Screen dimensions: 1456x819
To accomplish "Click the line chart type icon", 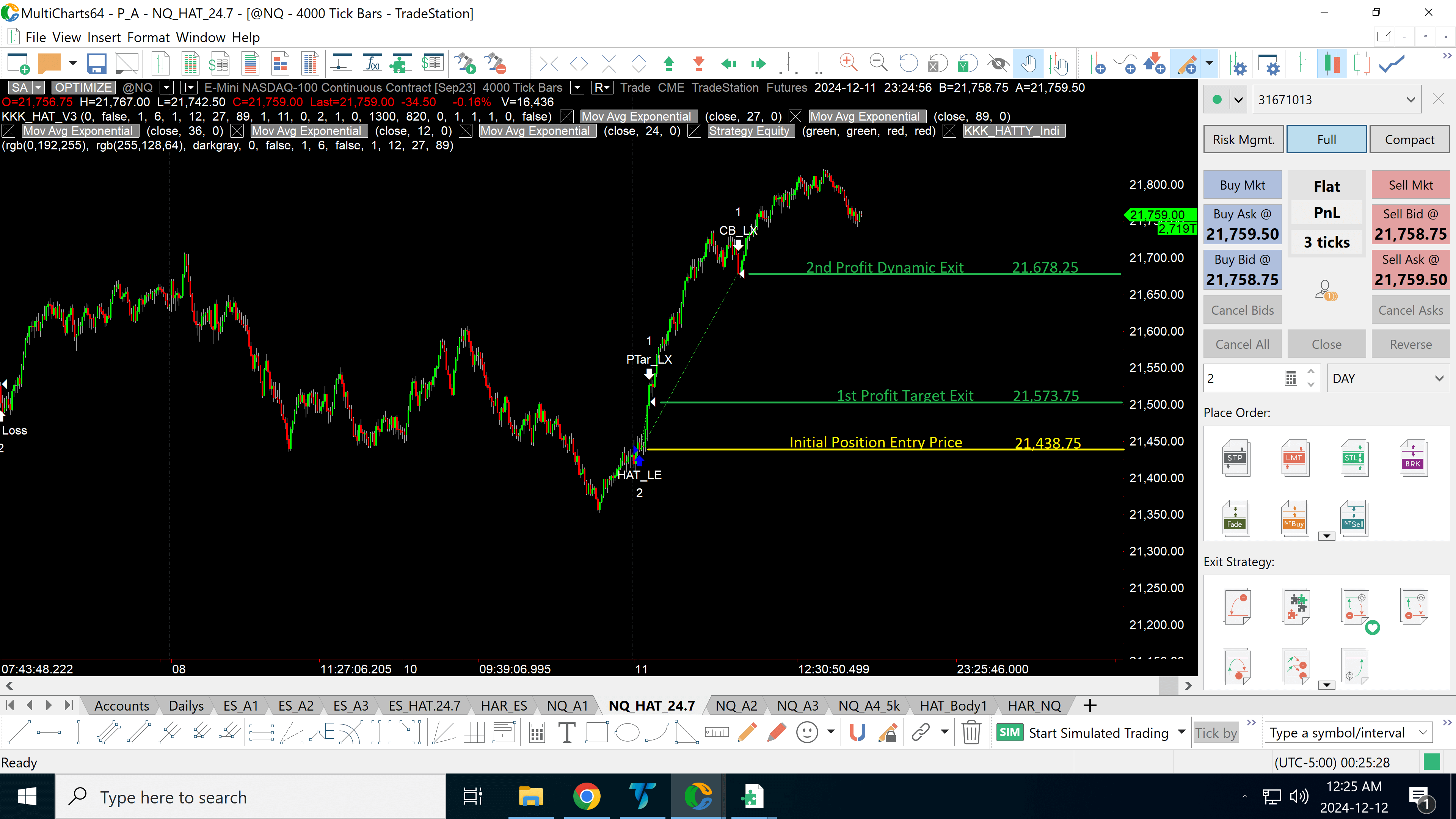I will [1392, 63].
